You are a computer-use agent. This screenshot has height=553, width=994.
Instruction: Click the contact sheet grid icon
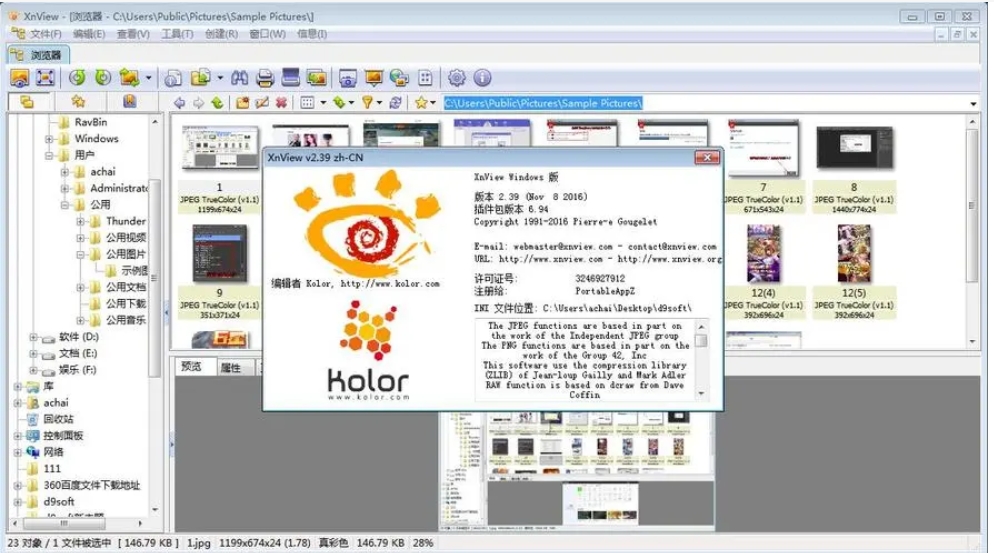pos(425,78)
